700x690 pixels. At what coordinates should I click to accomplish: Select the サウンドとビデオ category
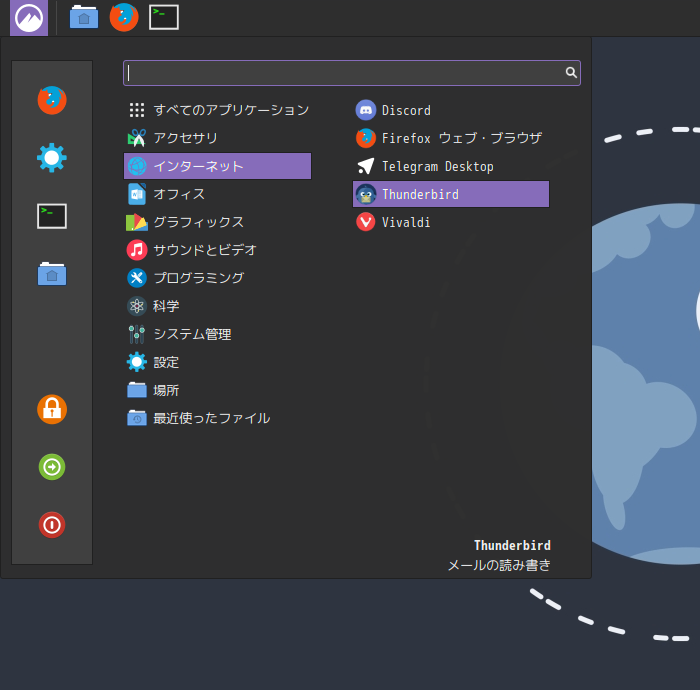(217, 250)
